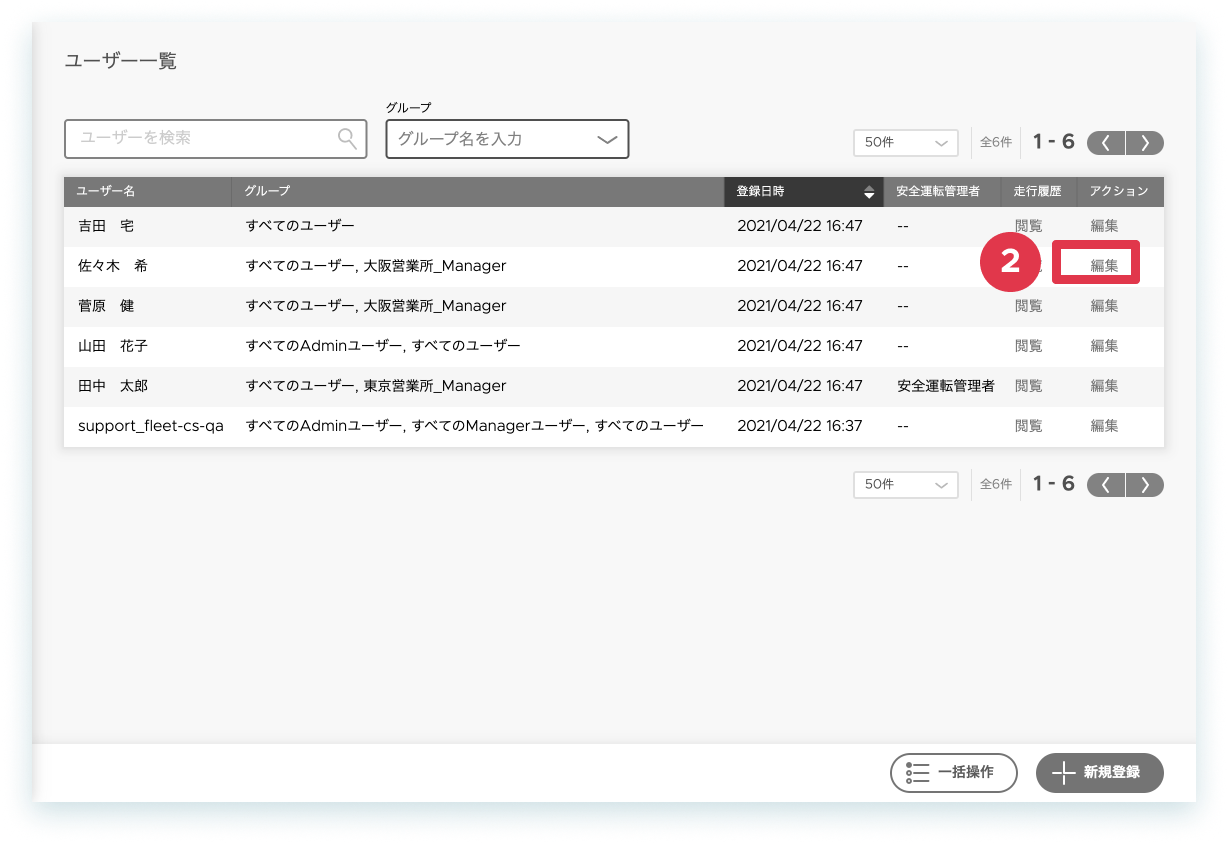Toggle sort arrows on 登録日時 column
The image size is (1228, 844).
coord(869,192)
